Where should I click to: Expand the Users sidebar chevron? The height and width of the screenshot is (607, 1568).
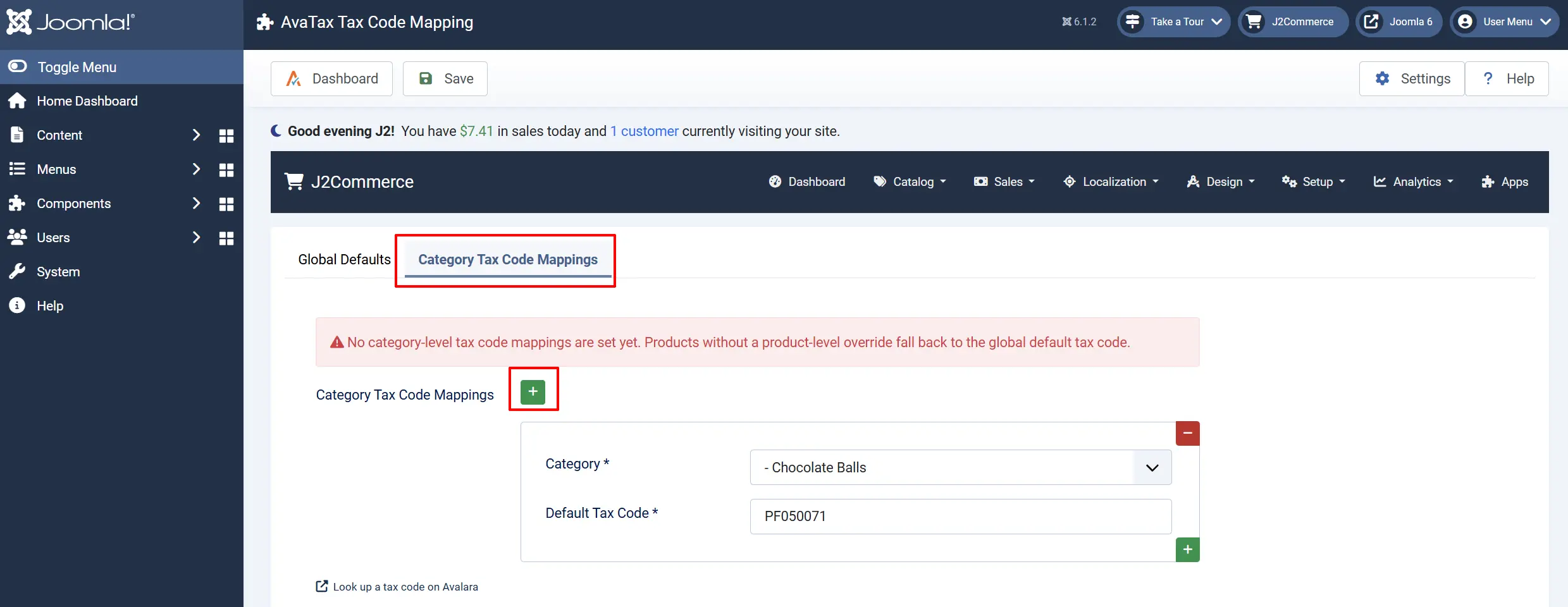[x=196, y=238]
